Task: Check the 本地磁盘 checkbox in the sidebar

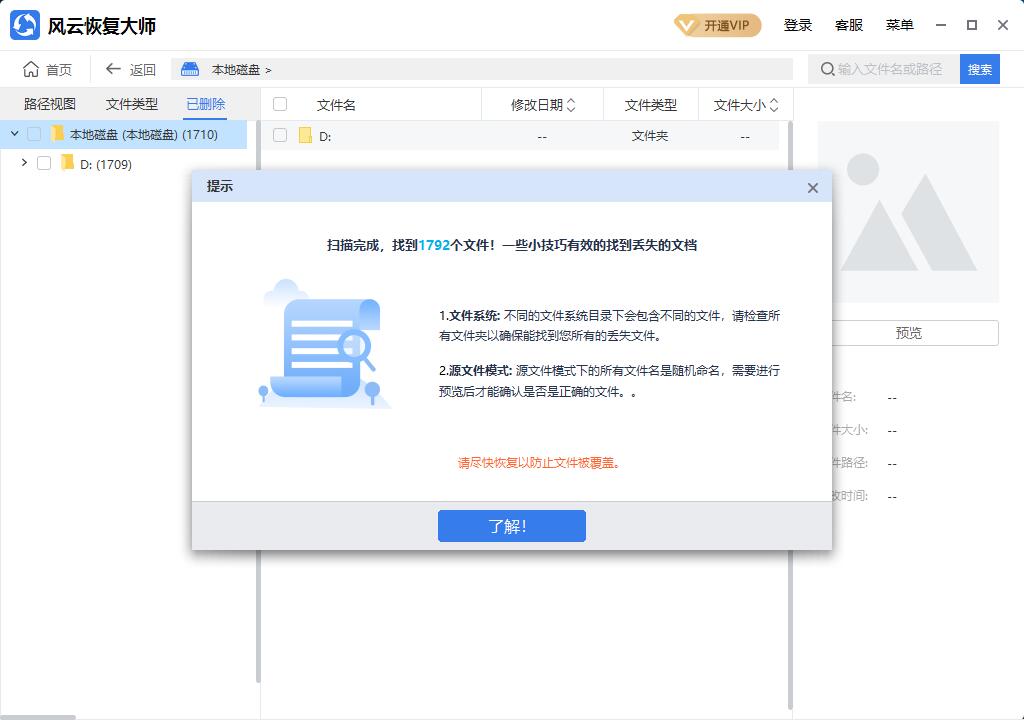Action: 36,133
